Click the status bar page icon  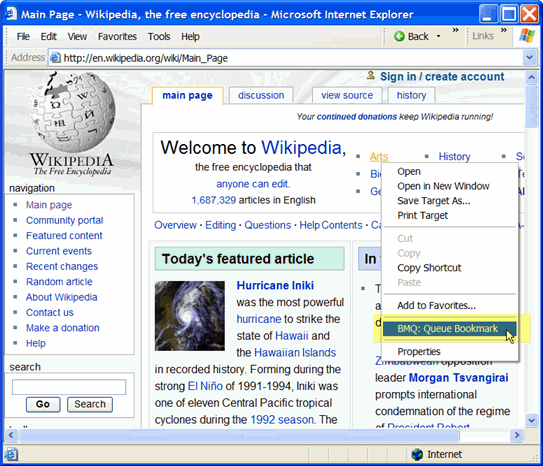tap(11, 454)
